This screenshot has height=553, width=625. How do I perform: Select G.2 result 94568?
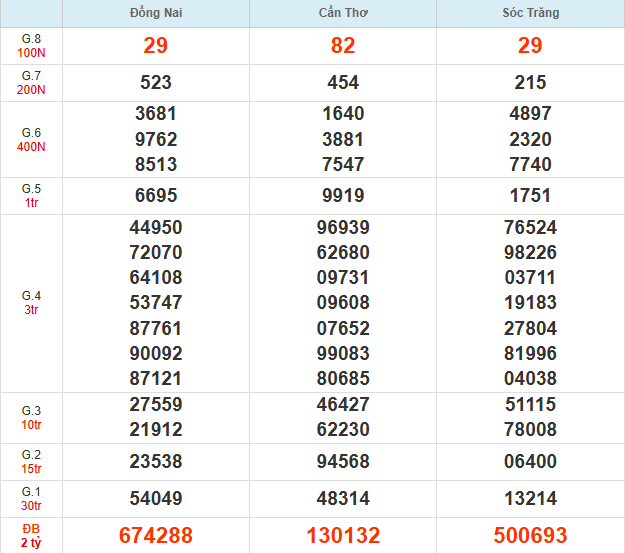(x=343, y=462)
